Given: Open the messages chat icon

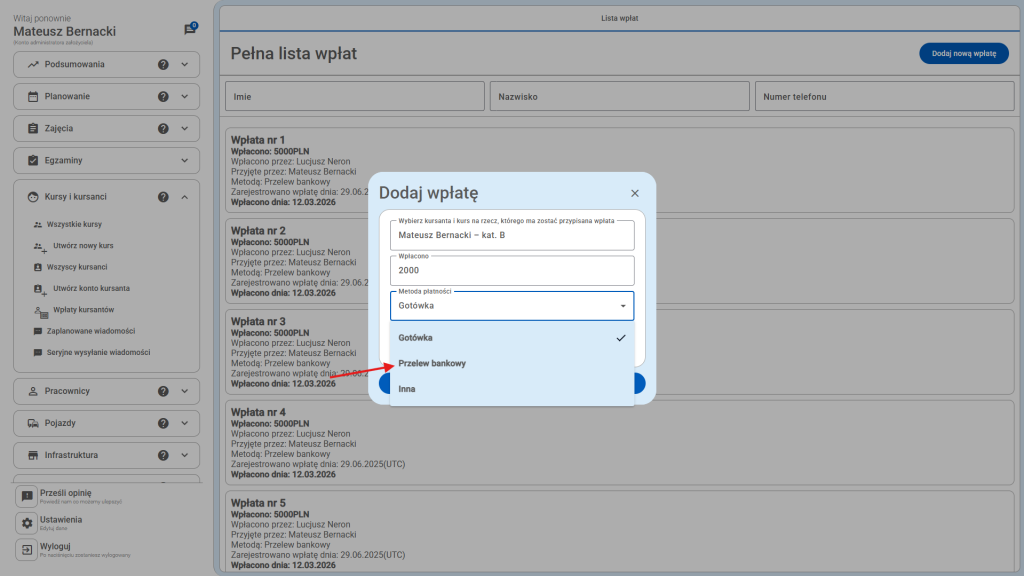Looking at the screenshot, I should 190,30.
